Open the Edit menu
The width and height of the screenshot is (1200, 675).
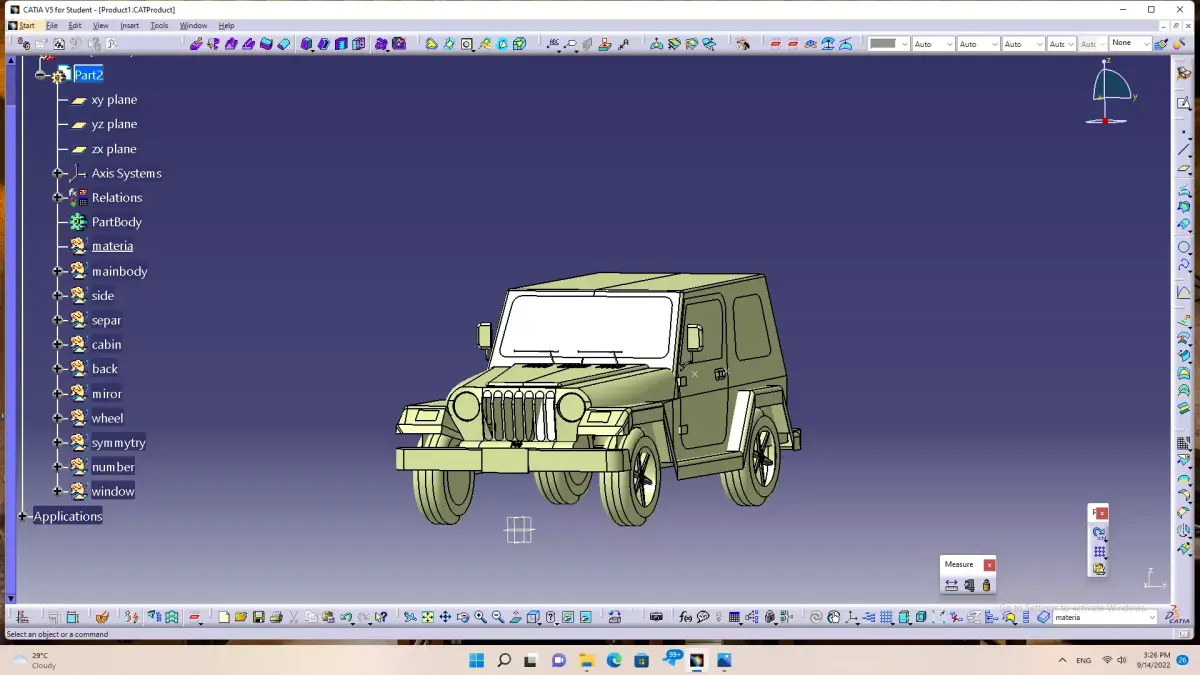(75, 25)
